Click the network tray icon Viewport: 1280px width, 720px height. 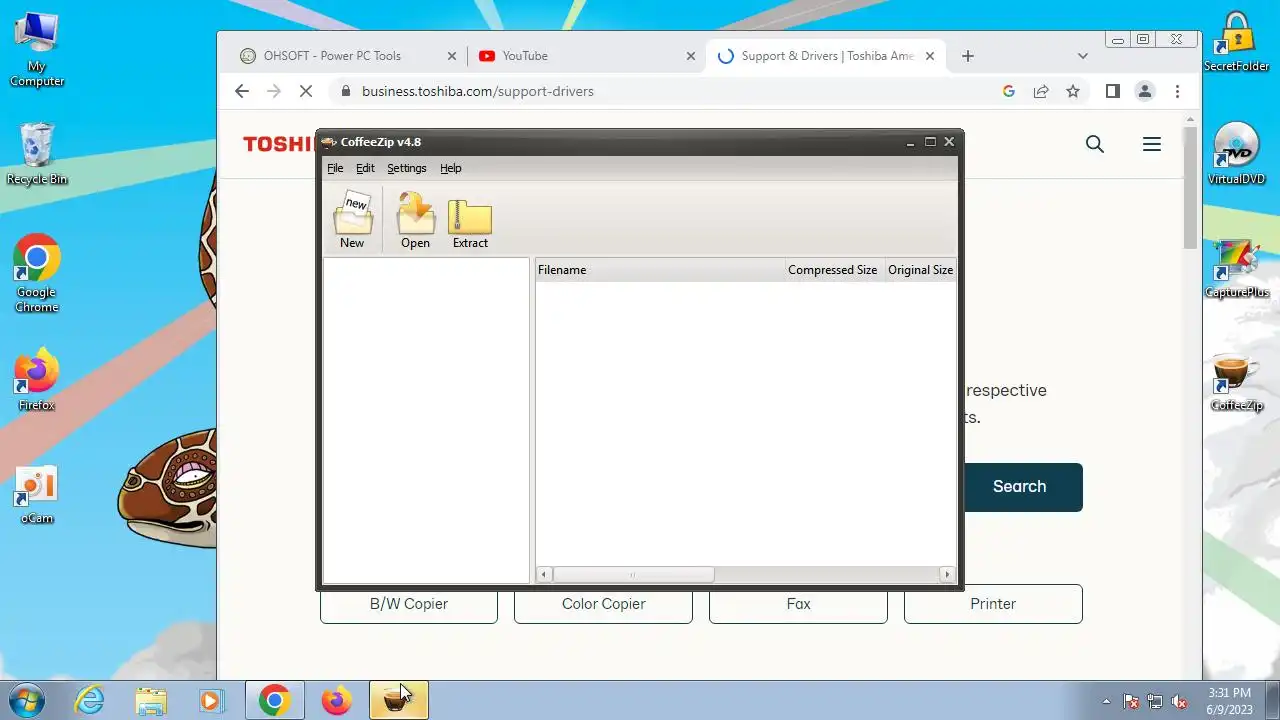click(1155, 701)
